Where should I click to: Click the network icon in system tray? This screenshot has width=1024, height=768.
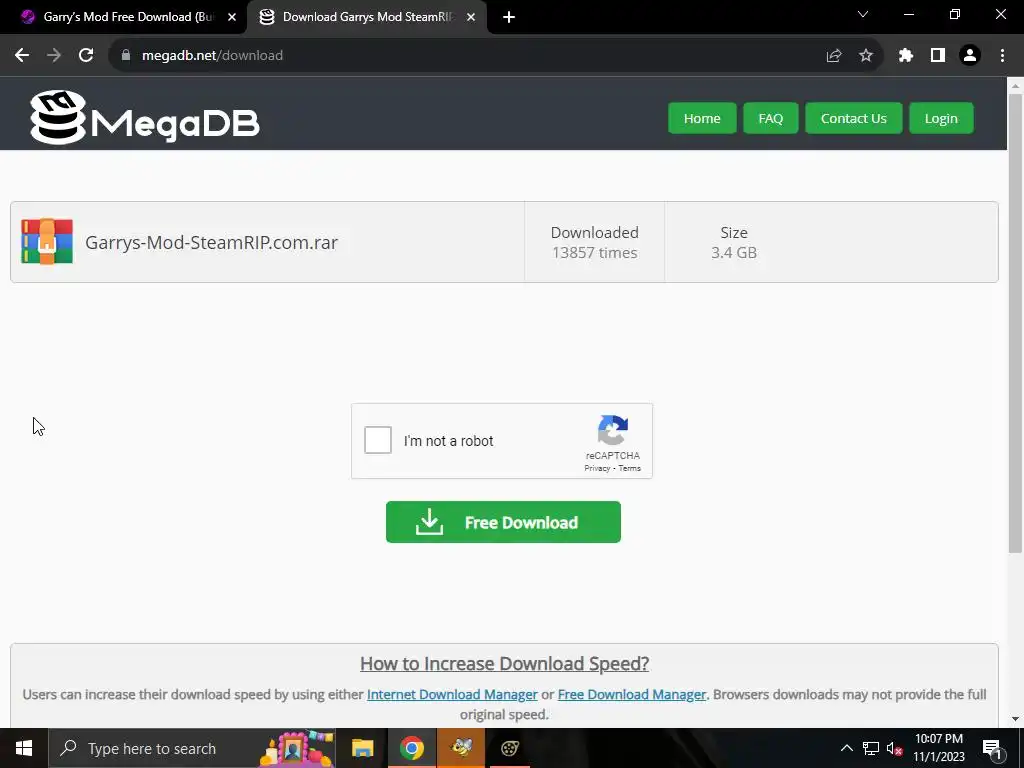pos(871,748)
